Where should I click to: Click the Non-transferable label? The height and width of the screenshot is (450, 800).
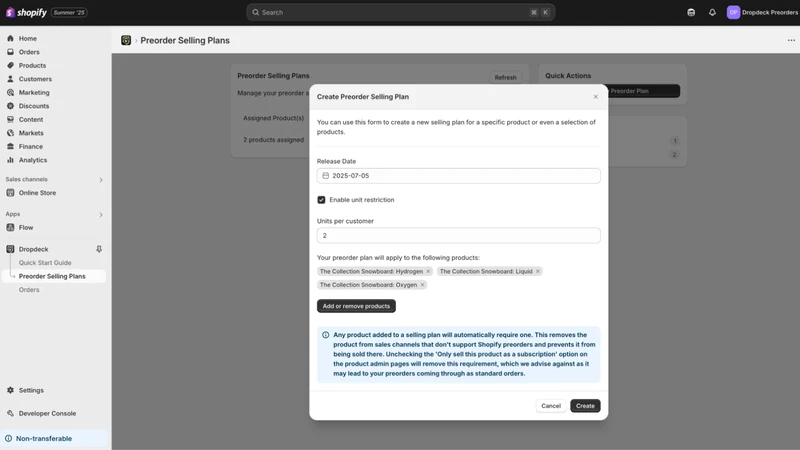coord(44,438)
